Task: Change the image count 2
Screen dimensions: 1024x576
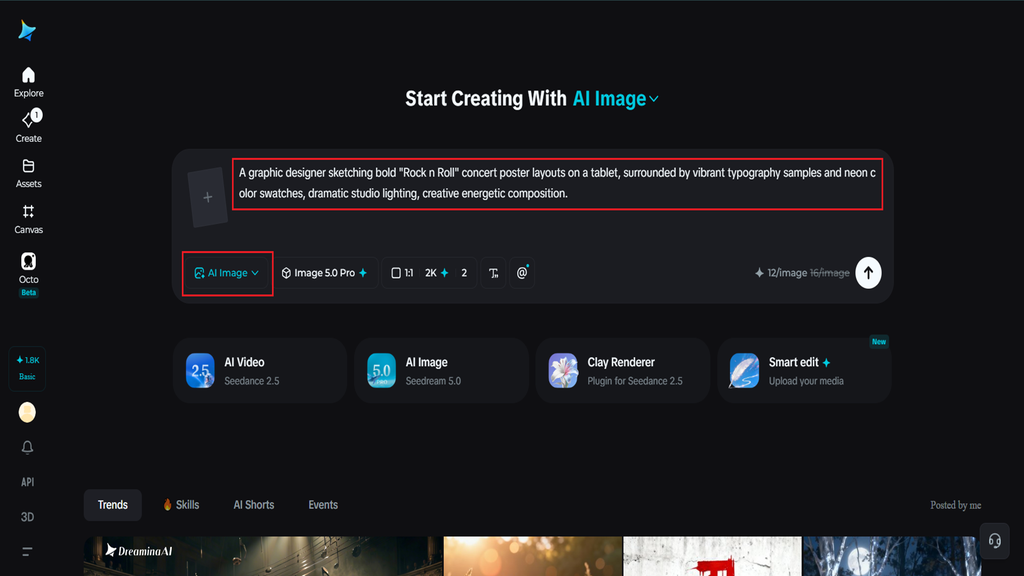Action: pyautogui.click(x=464, y=273)
